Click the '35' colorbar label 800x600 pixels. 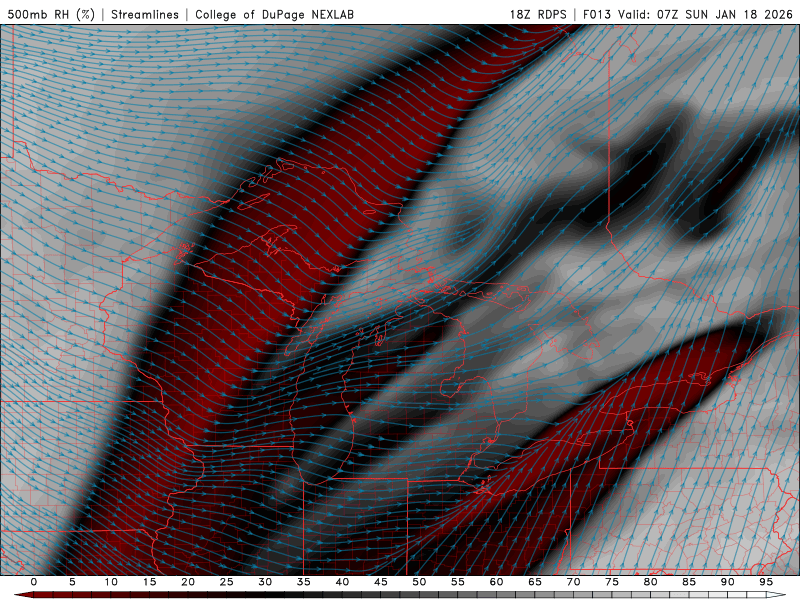point(304,582)
